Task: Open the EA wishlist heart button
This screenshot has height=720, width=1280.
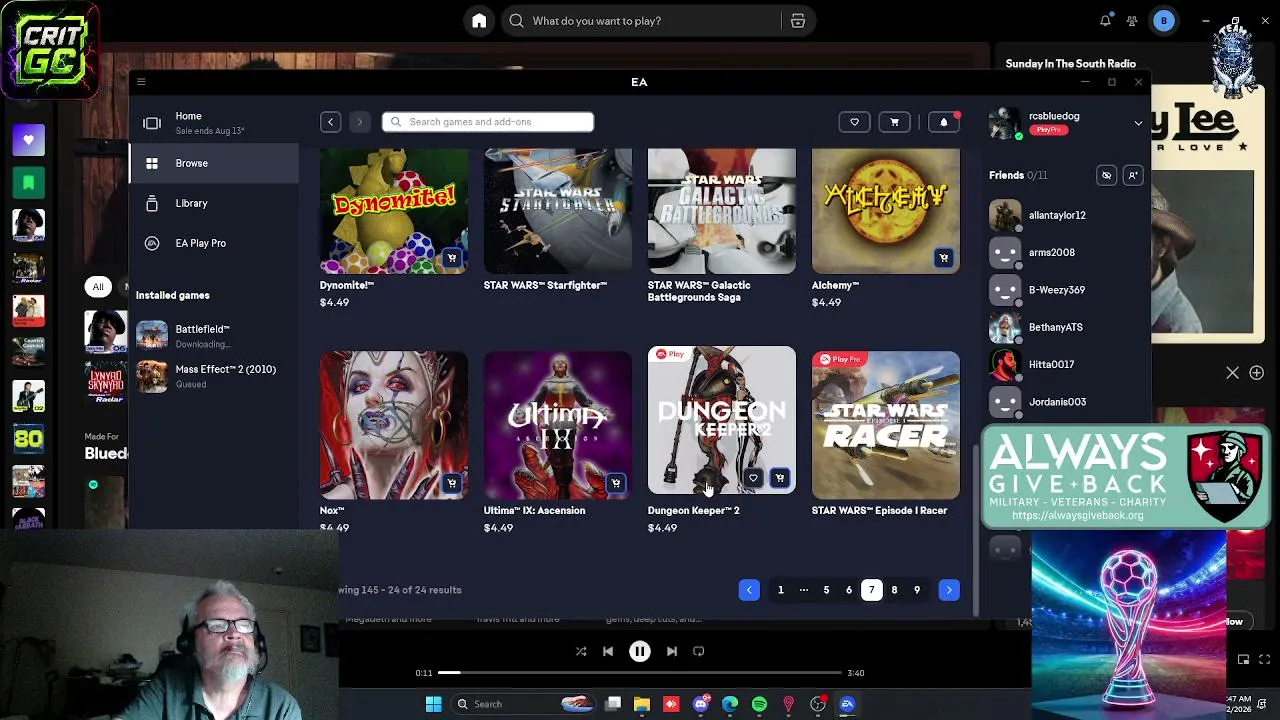Action: click(854, 122)
